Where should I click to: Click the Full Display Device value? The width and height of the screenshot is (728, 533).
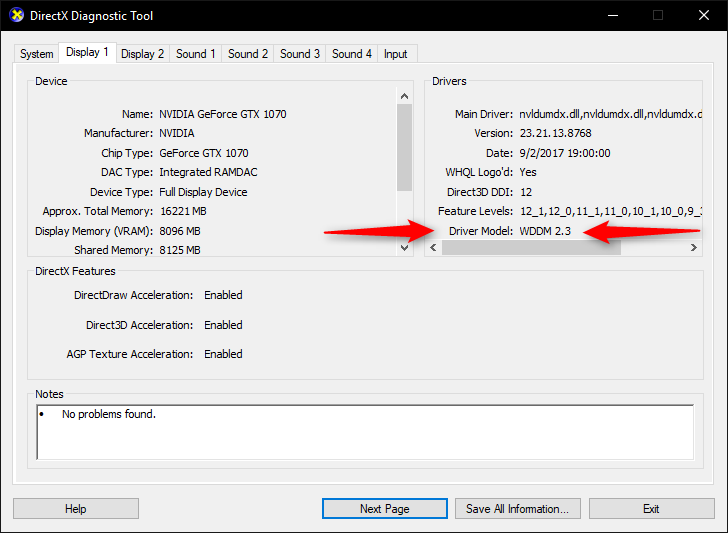point(203,192)
